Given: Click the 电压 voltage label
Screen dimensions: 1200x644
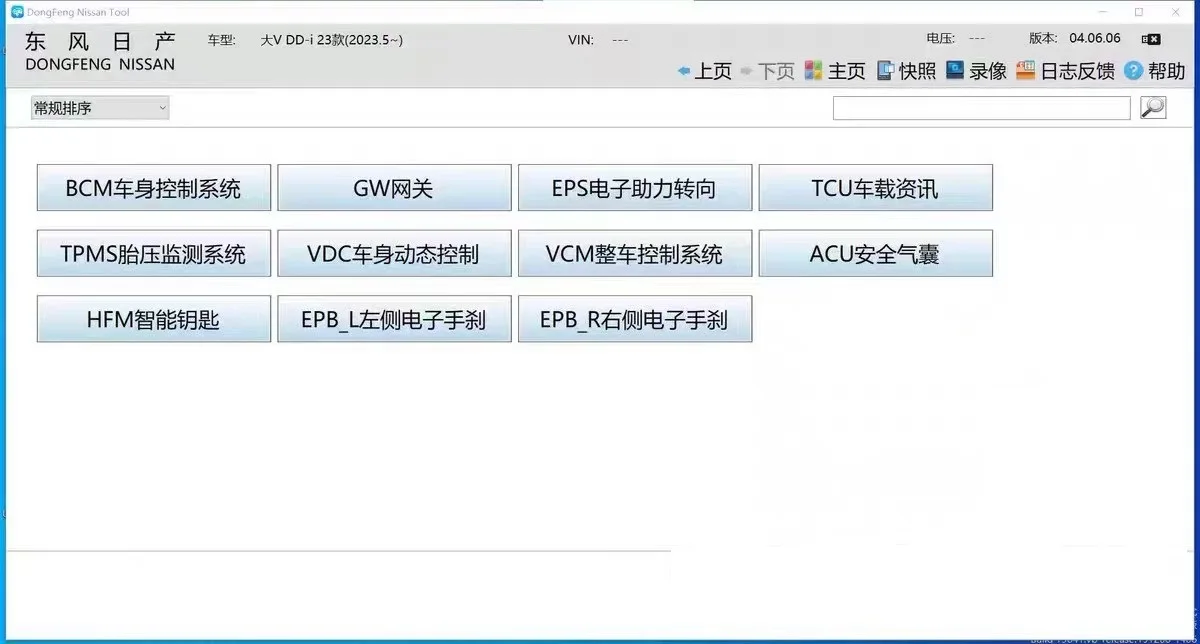Looking at the screenshot, I should 941,38.
